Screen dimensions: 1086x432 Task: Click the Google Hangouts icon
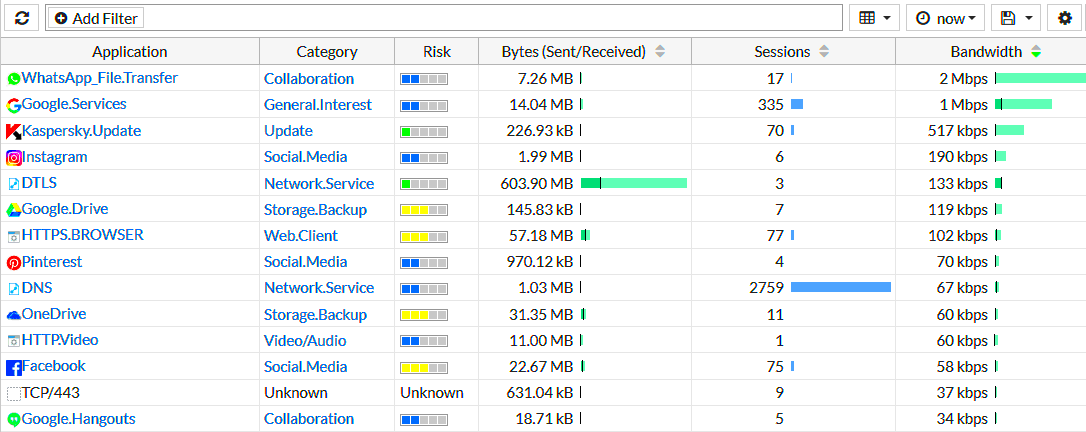(x=14, y=420)
